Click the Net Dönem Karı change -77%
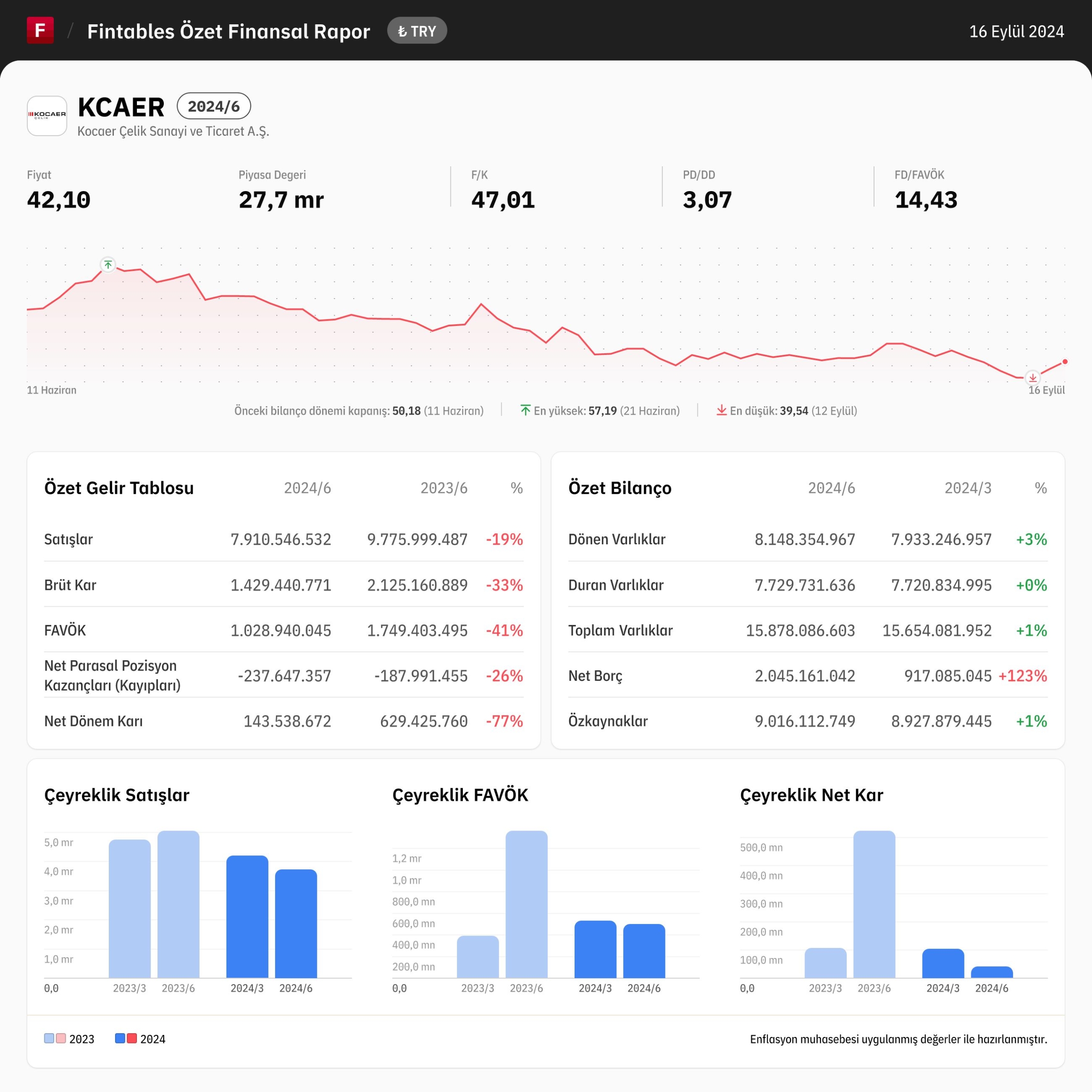1092x1092 pixels. [504, 721]
